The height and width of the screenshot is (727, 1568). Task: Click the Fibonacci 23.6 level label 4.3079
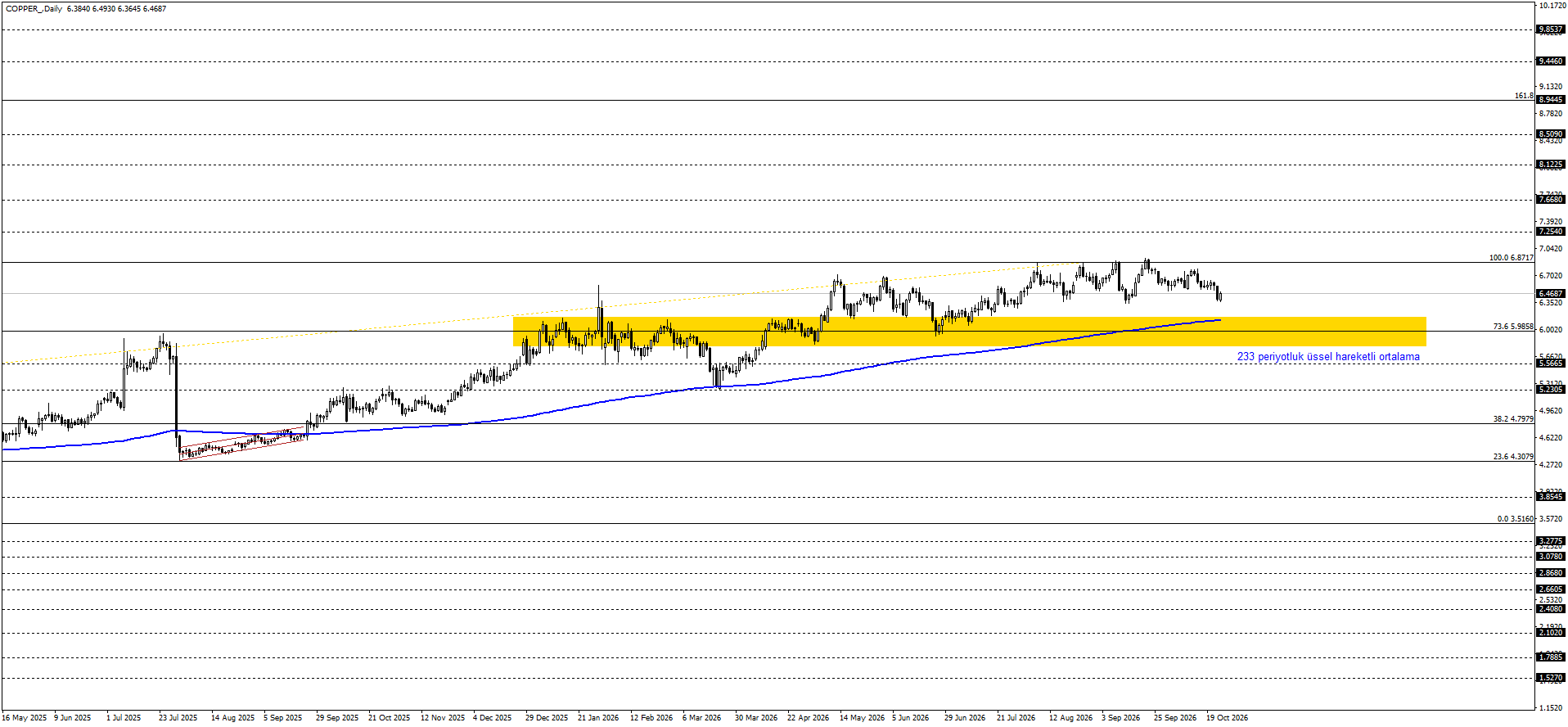pos(1513,457)
